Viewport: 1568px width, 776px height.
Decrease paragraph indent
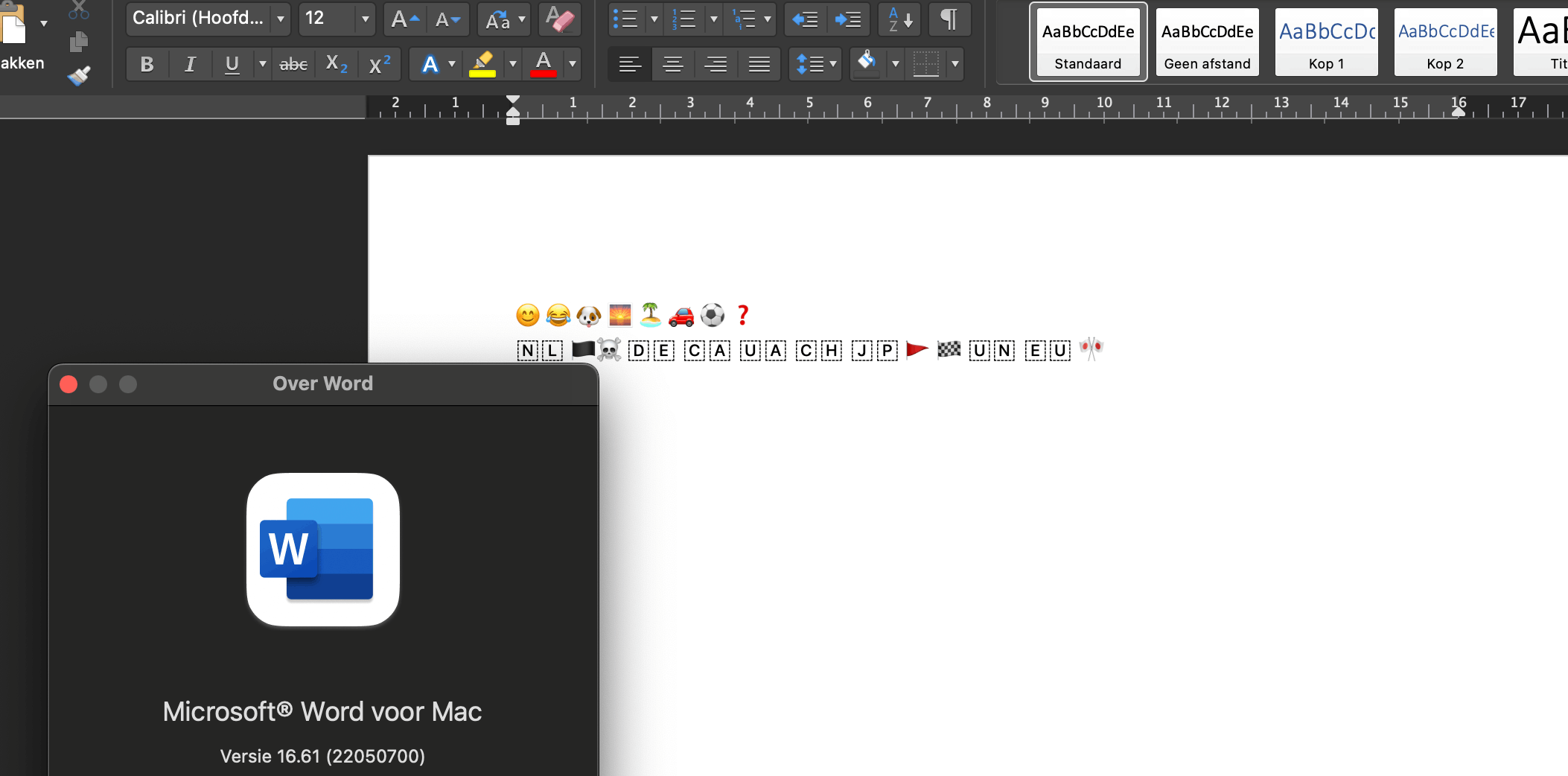805,19
